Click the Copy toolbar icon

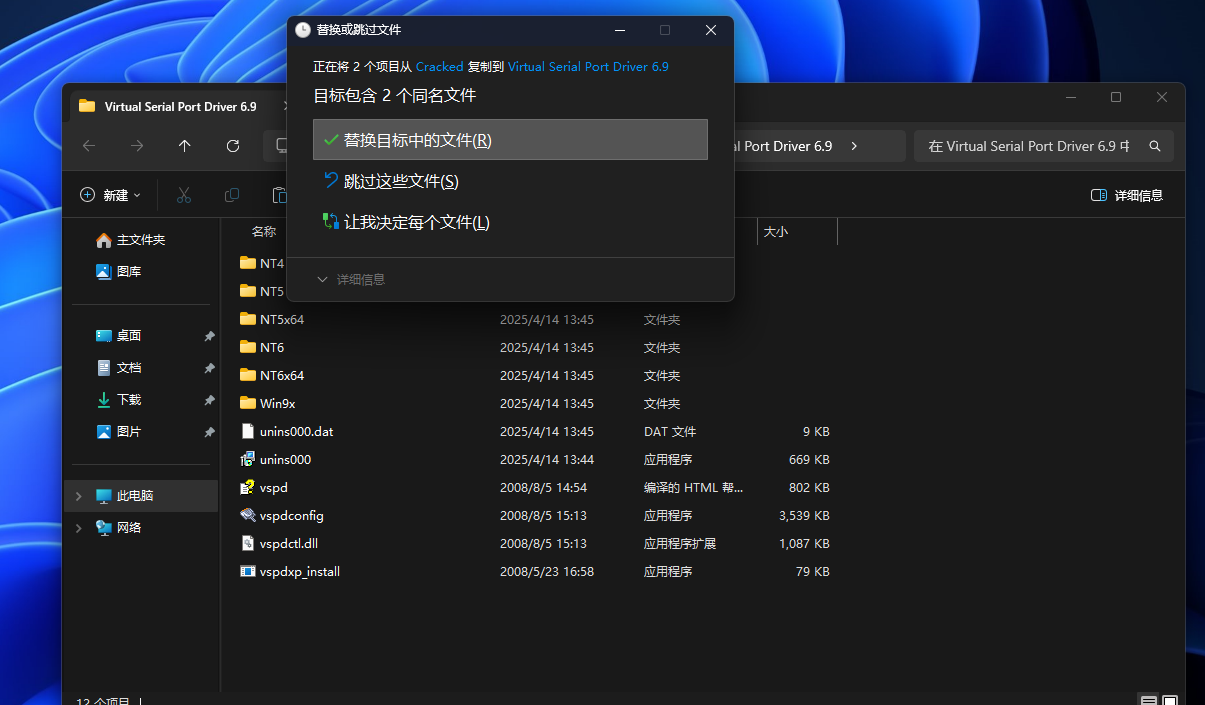tap(232, 195)
